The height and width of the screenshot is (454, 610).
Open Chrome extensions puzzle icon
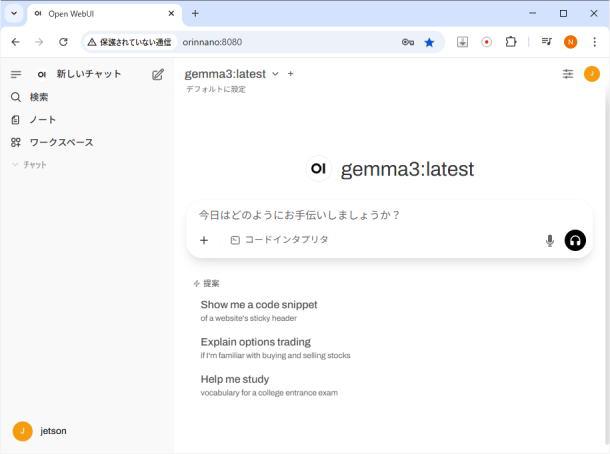pos(511,42)
